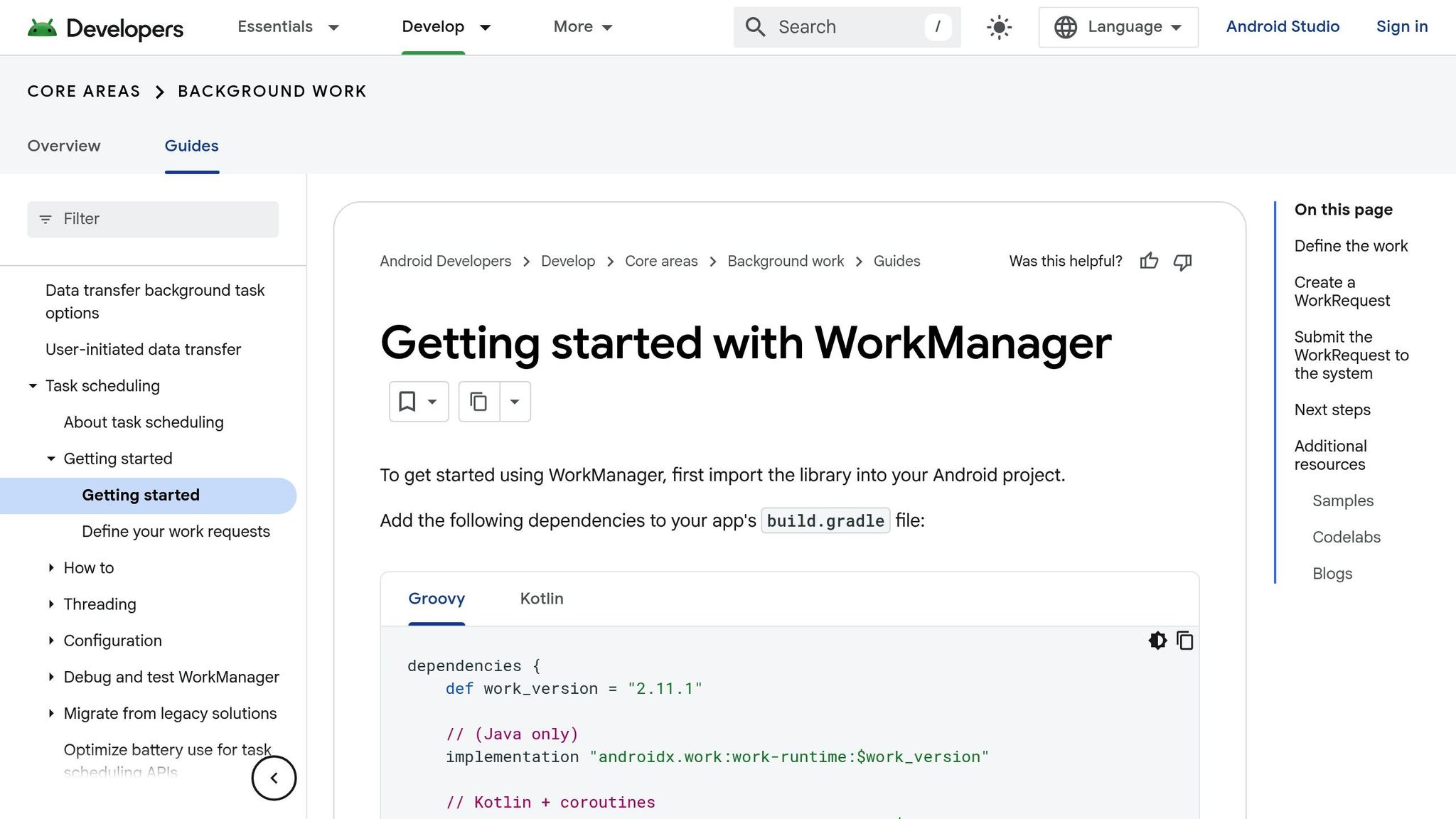Copy the dependencies code snippet
Screen dimensions: 1456x819
[x=1185, y=641]
